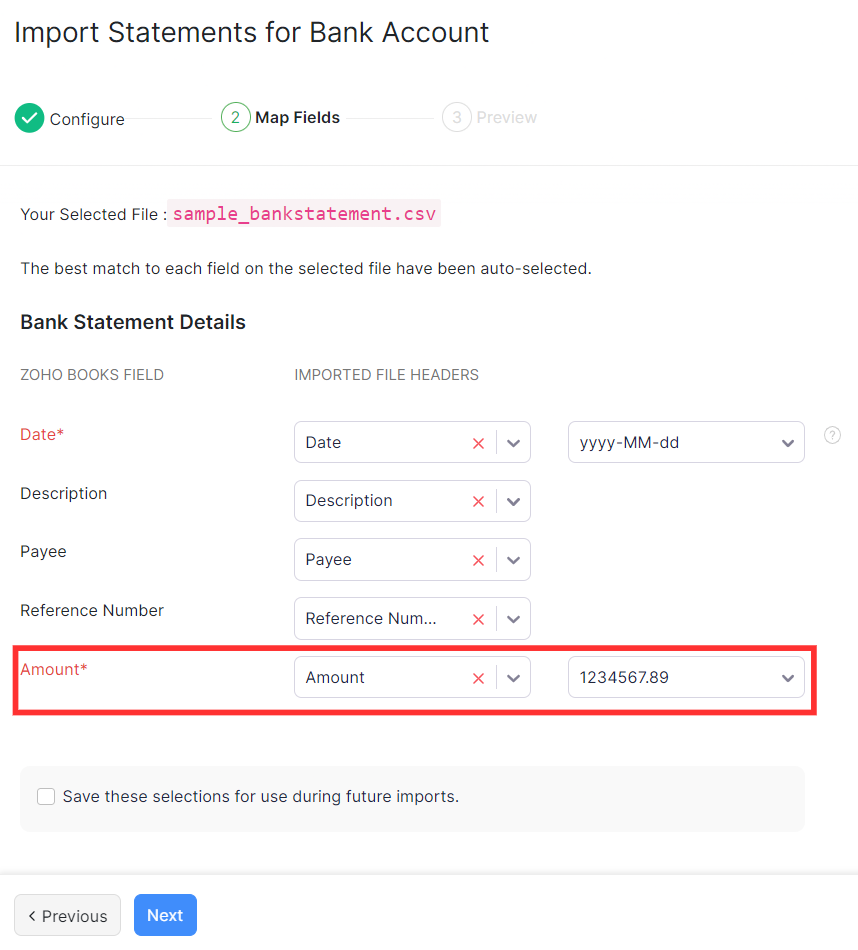
Task: Open the yyyy-MM-dd date format dropdown
Action: (x=686, y=442)
